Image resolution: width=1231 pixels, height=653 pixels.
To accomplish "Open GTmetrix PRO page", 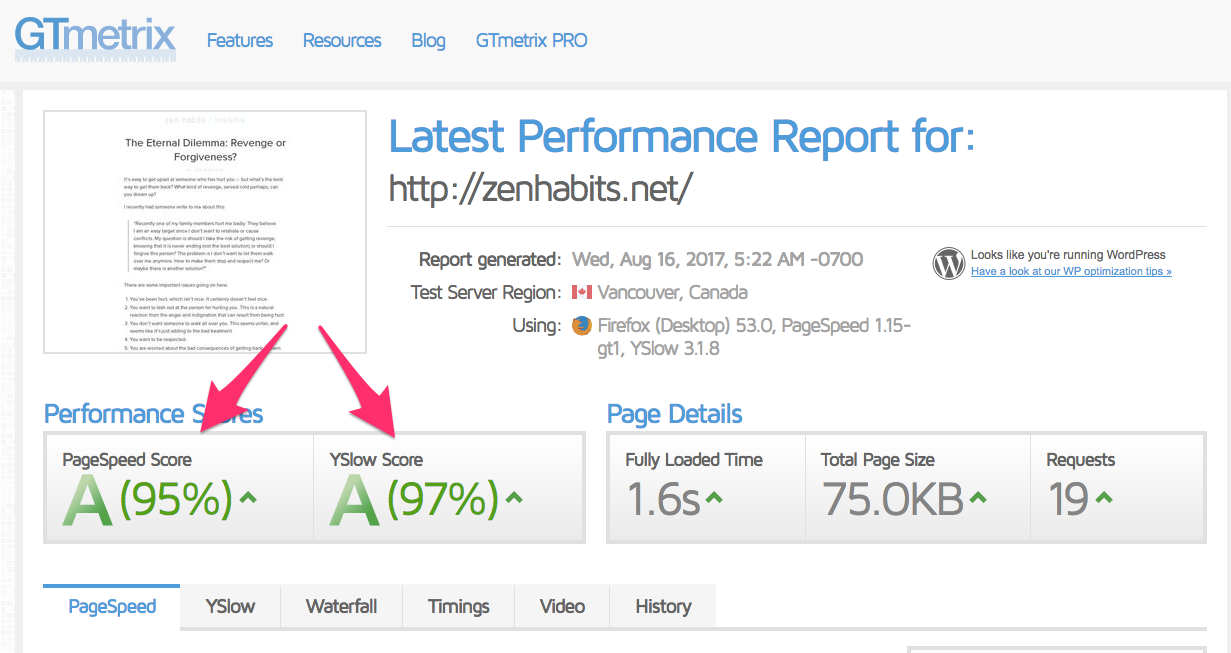I will pos(531,41).
